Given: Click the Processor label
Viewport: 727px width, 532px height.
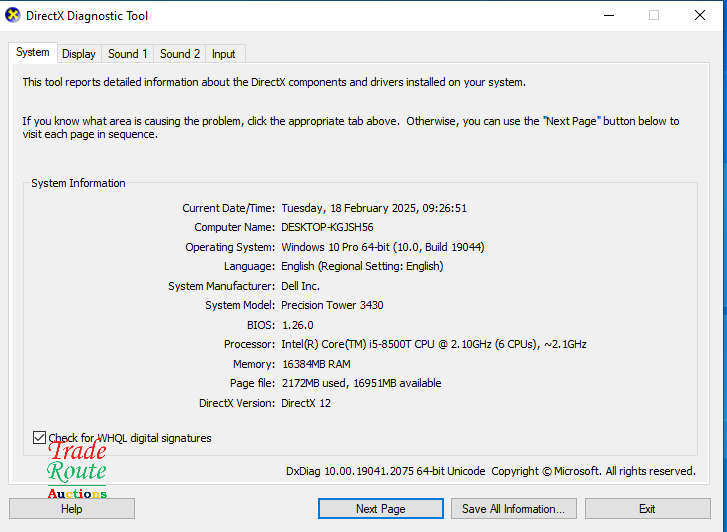Looking at the screenshot, I should (x=249, y=344).
